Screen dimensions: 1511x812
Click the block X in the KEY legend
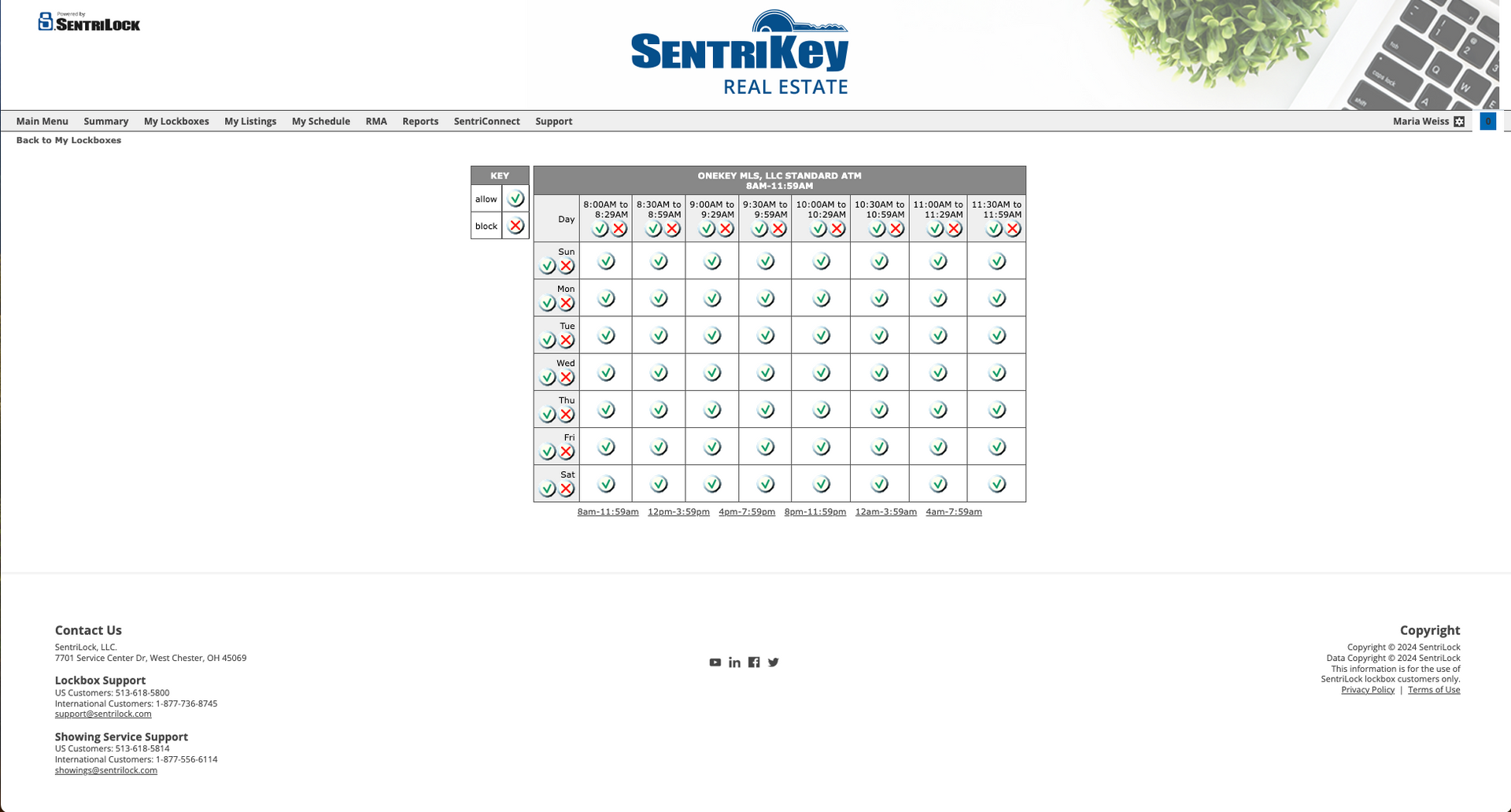pos(516,226)
